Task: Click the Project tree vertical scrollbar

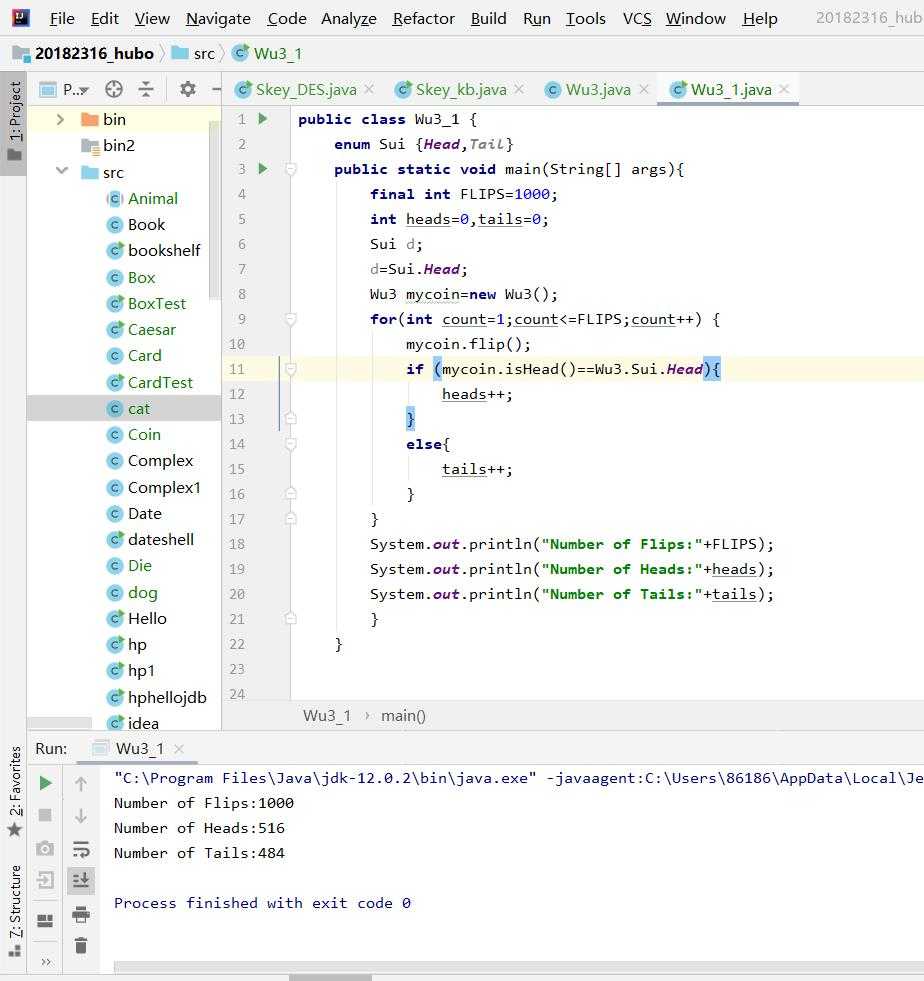Action: (x=215, y=210)
